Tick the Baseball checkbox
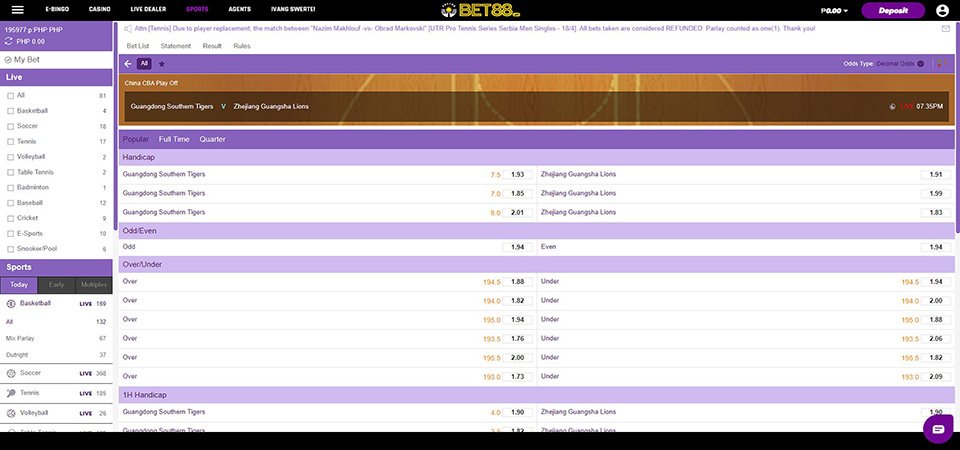The image size is (960, 450). click(10, 203)
